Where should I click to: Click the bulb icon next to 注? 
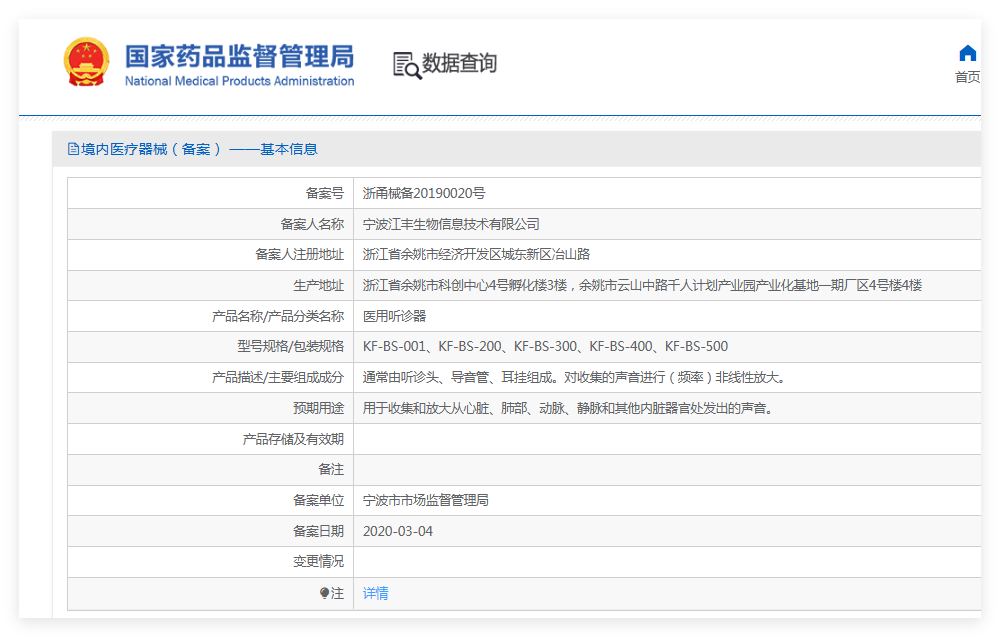324,593
